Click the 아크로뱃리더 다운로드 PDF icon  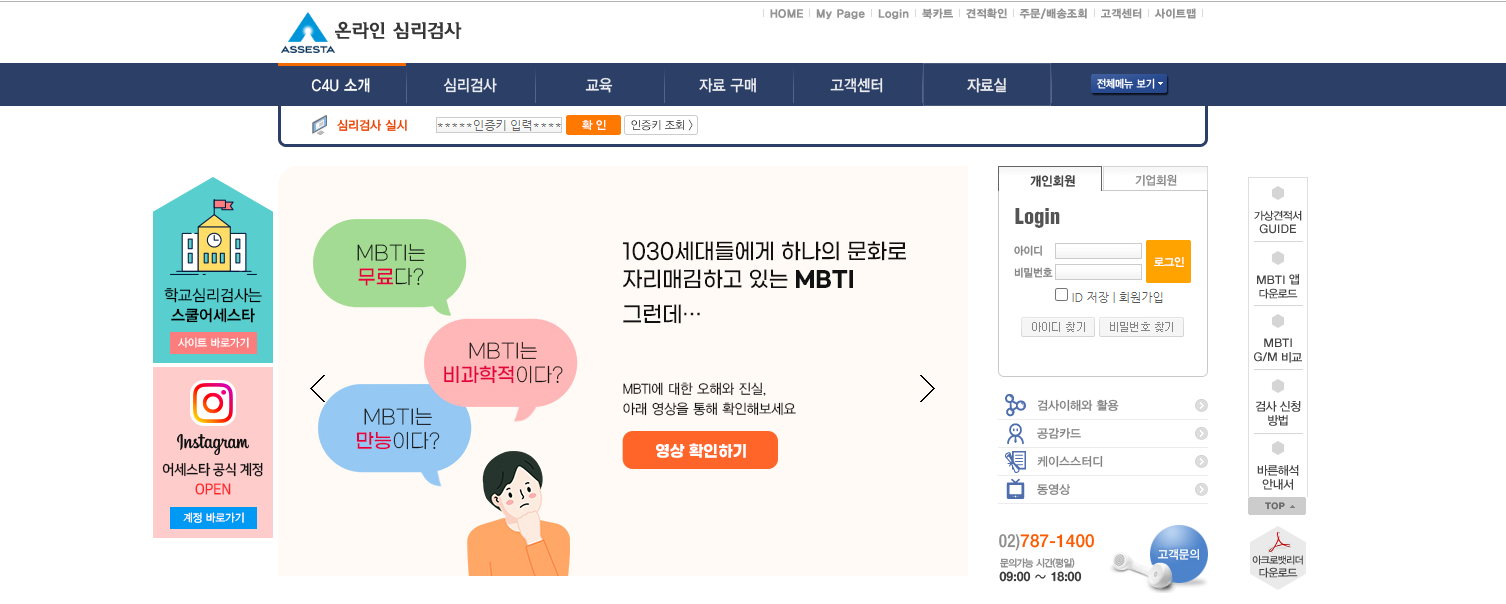(1277, 556)
